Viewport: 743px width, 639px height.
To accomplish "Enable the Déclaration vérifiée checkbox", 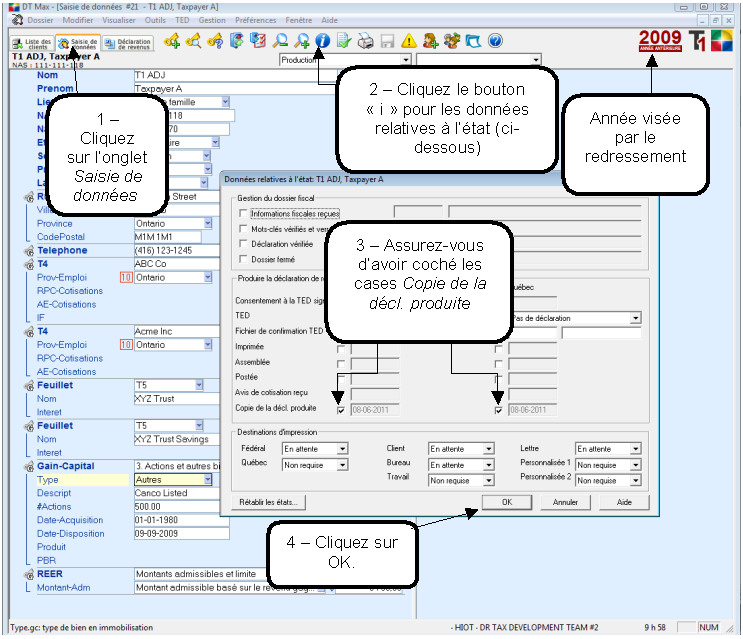I will [x=243, y=243].
